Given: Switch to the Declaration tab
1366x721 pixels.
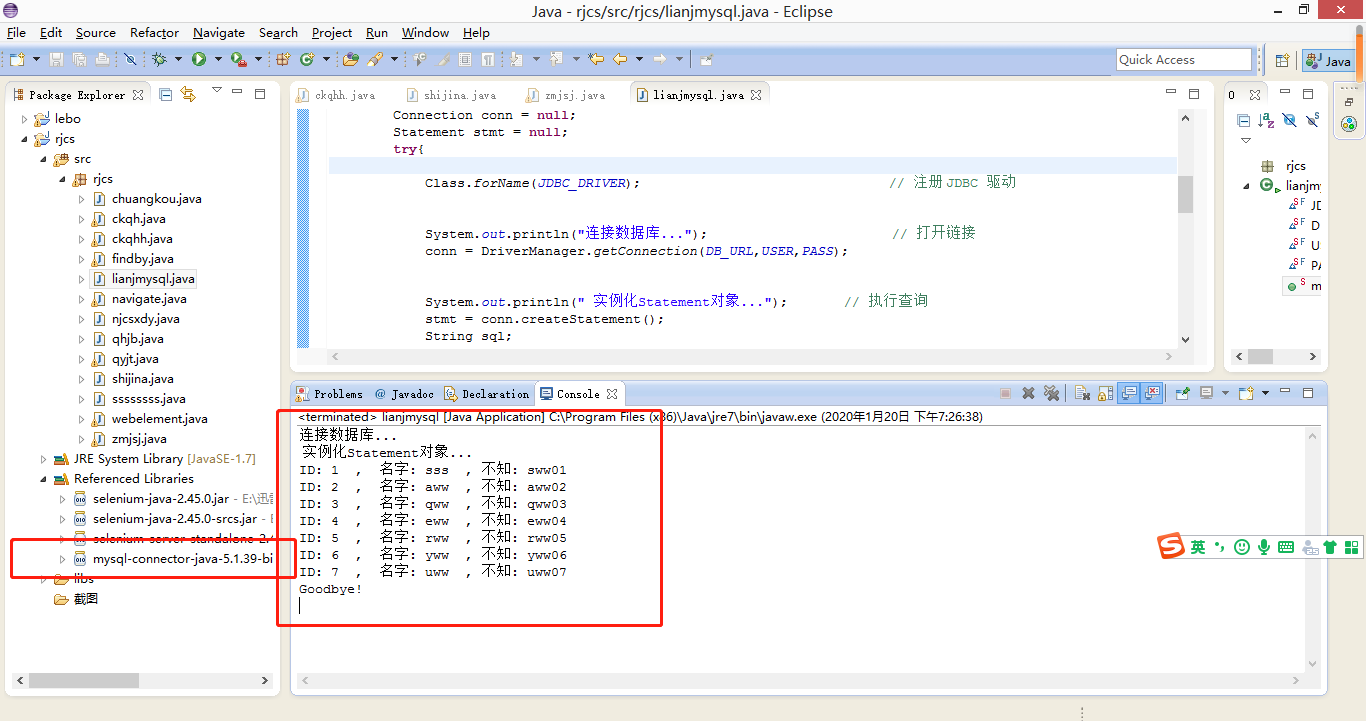Looking at the screenshot, I should pos(486,394).
